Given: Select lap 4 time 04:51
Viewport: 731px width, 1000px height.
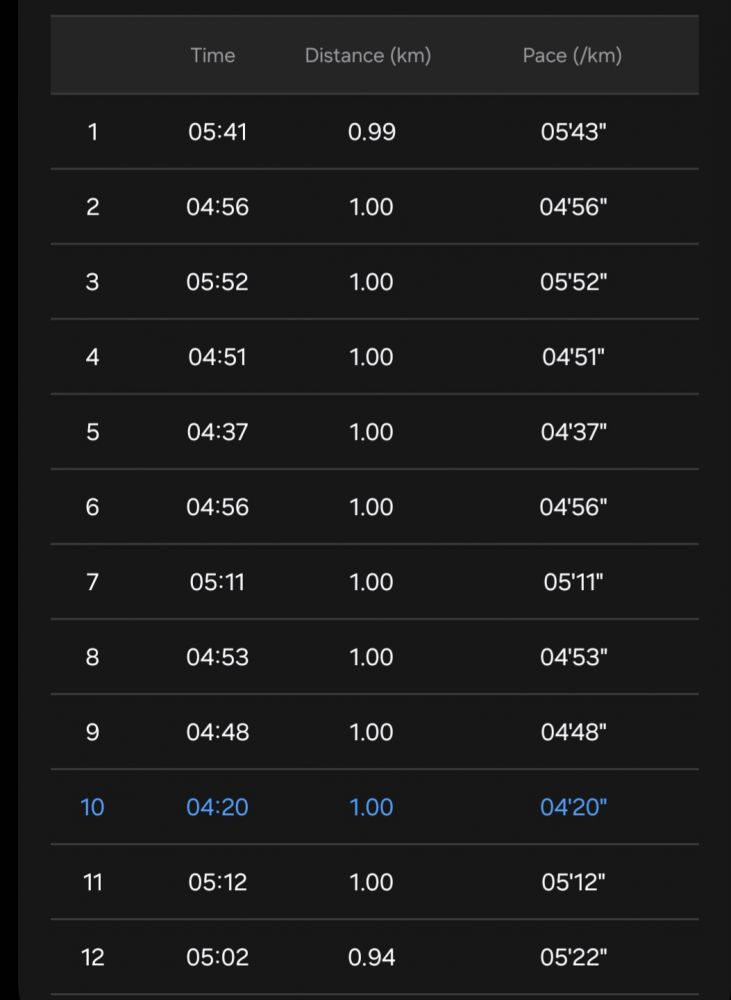Looking at the screenshot, I should tap(218, 357).
